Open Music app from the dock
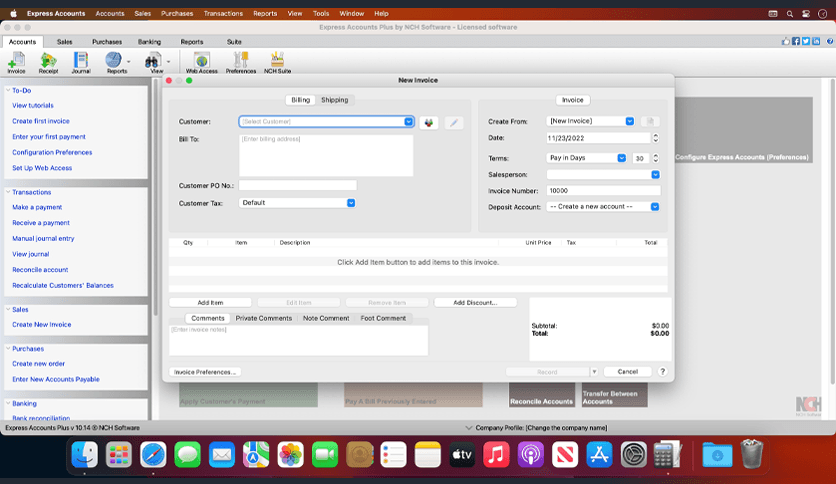Image resolution: width=836 pixels, height=484 pixels. point(496,455)
